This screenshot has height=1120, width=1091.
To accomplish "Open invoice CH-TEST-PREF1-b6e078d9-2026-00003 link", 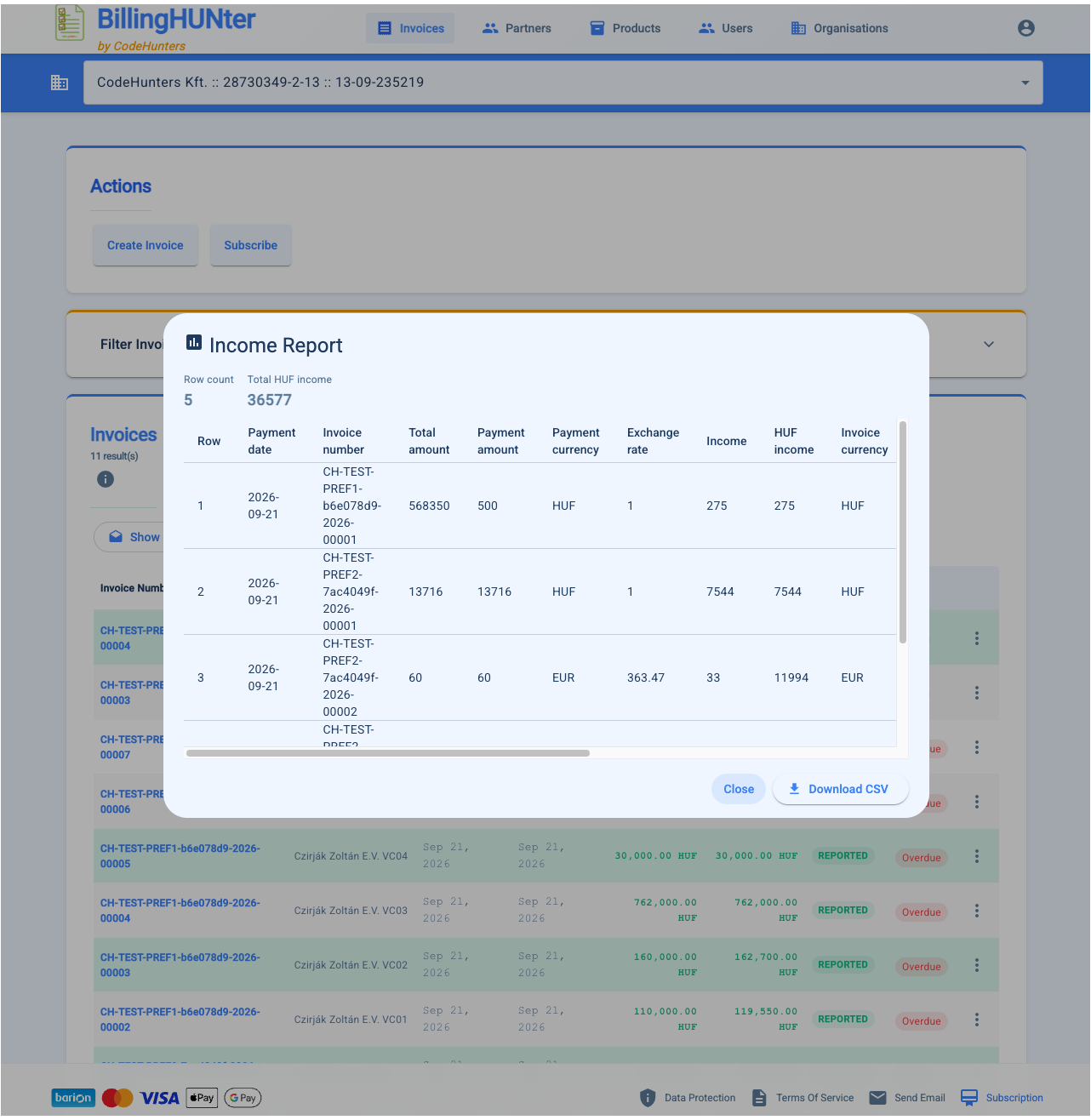I will pyautogui.click(x=180, y=965).
